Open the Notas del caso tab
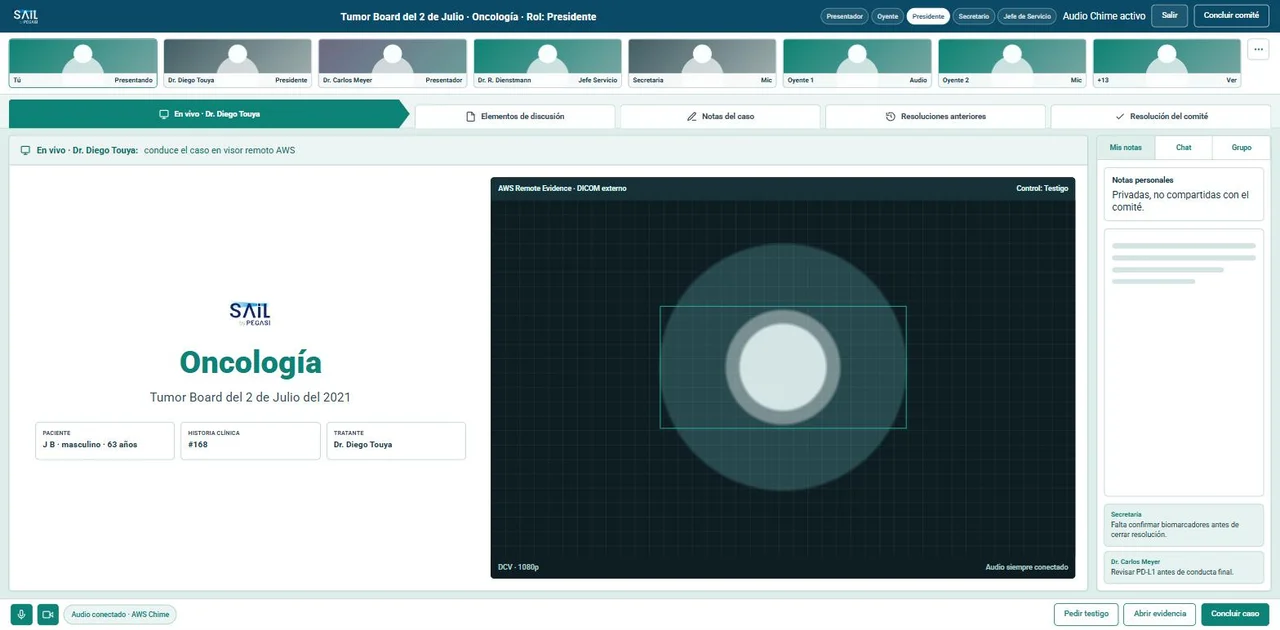1280x630 pixels. click(720, 116)
